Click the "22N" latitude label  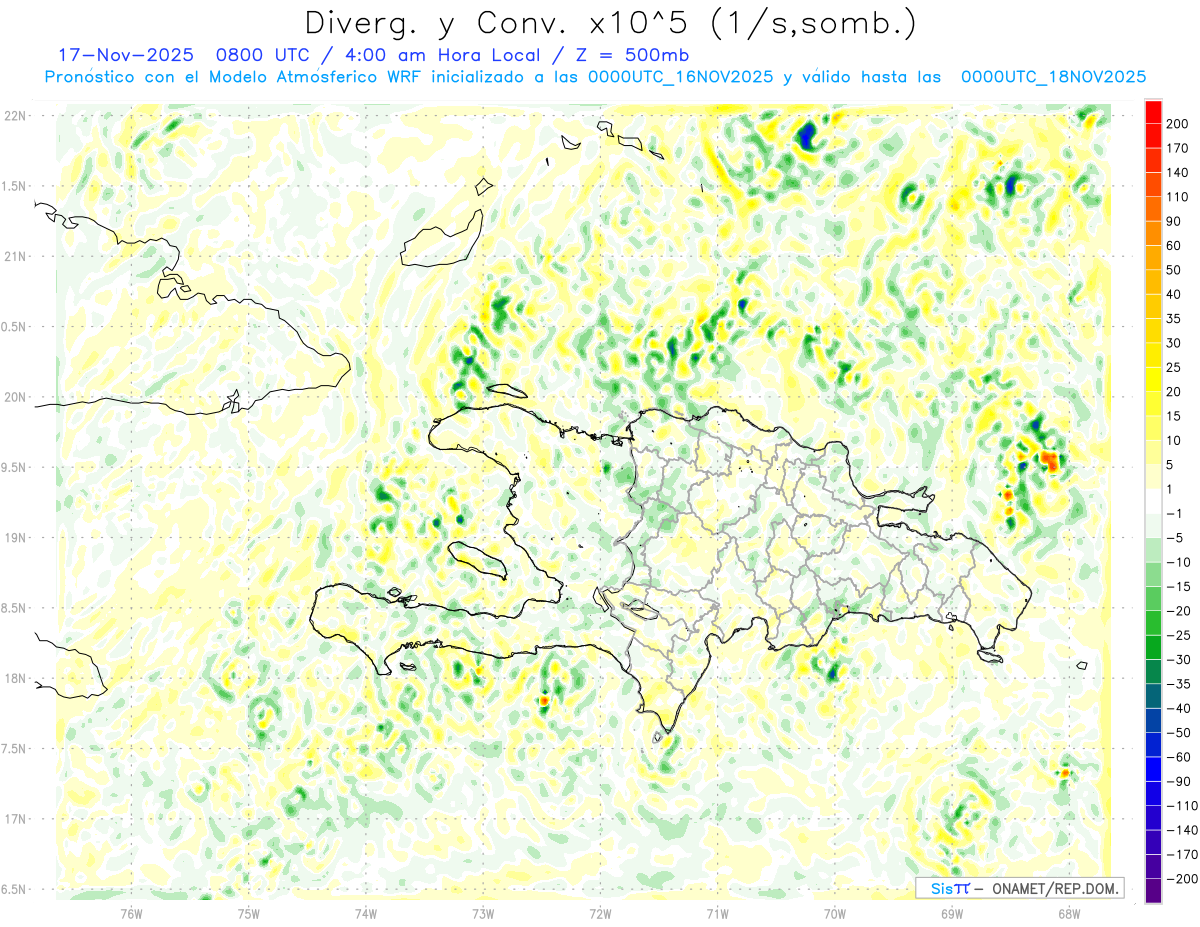pos(15,116)
